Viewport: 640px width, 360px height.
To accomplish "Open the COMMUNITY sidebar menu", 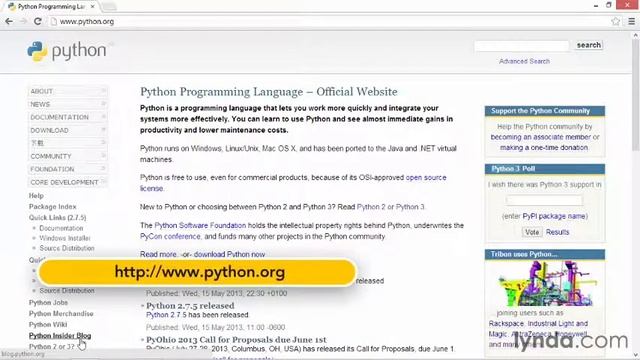I will point(67,156).
